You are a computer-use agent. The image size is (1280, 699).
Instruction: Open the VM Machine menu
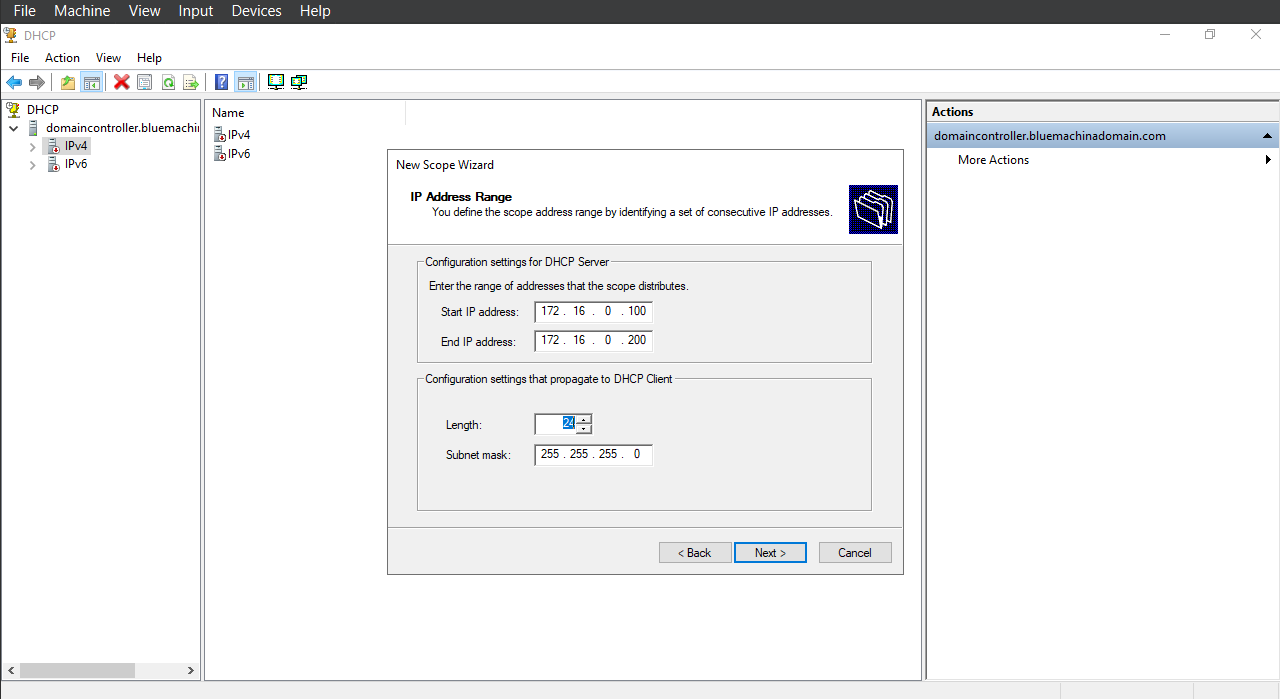[x=82, y=11]
